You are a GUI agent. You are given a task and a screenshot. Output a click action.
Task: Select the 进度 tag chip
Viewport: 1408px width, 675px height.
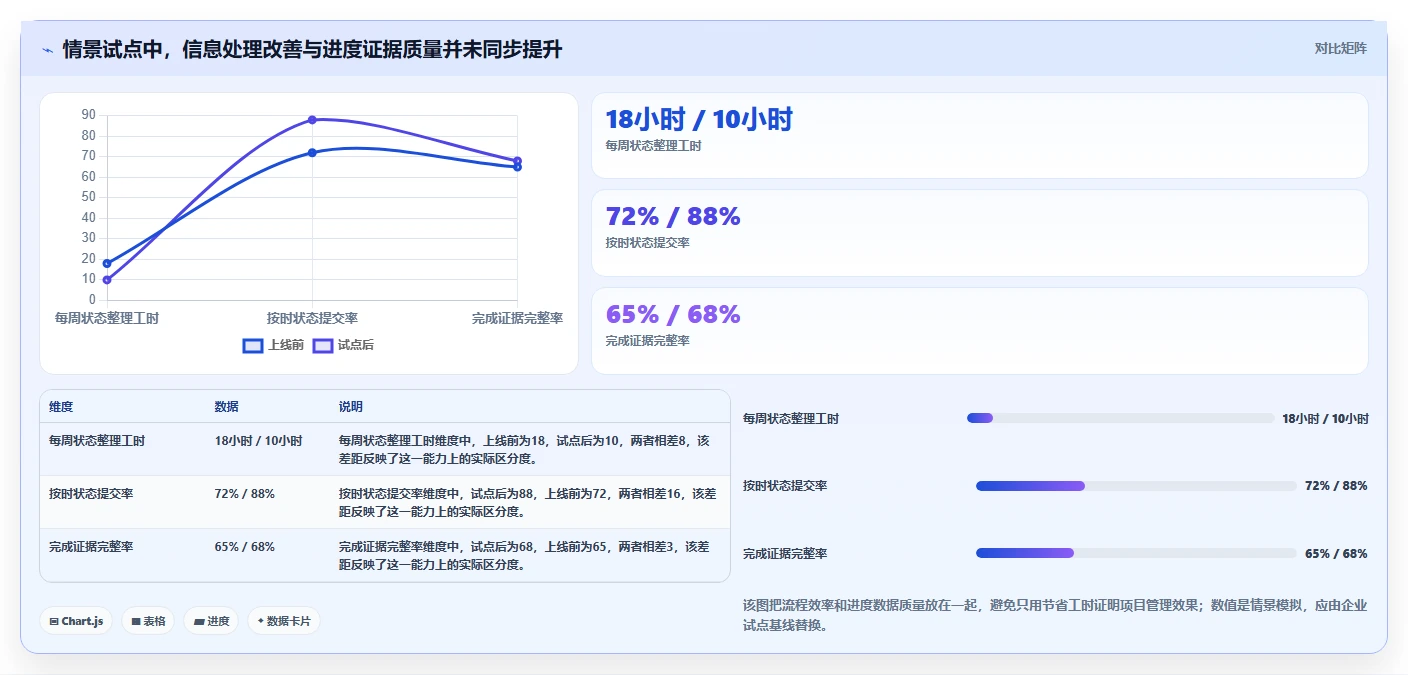(x=211, y=621)
